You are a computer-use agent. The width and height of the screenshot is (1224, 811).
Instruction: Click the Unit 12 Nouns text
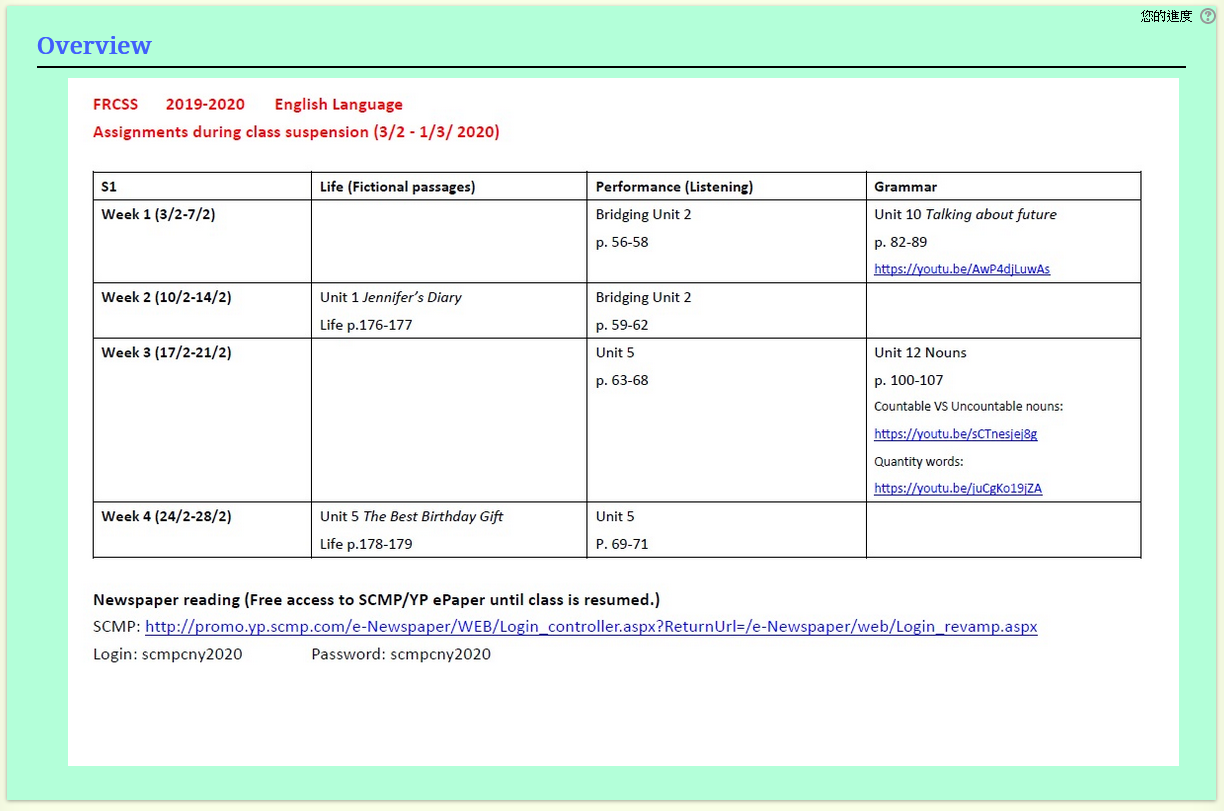(x=920, y=352)
